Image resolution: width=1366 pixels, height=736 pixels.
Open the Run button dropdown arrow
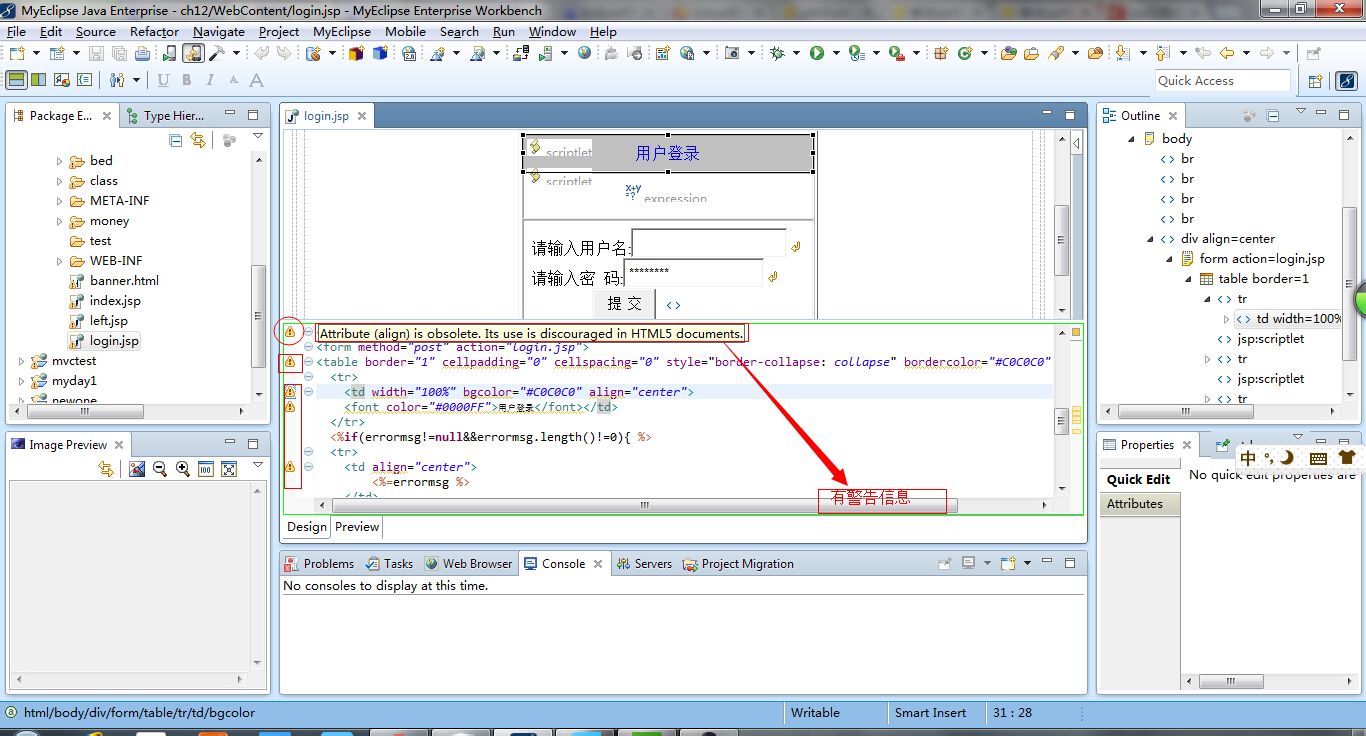pyautogui.click(x=836, y=53)
